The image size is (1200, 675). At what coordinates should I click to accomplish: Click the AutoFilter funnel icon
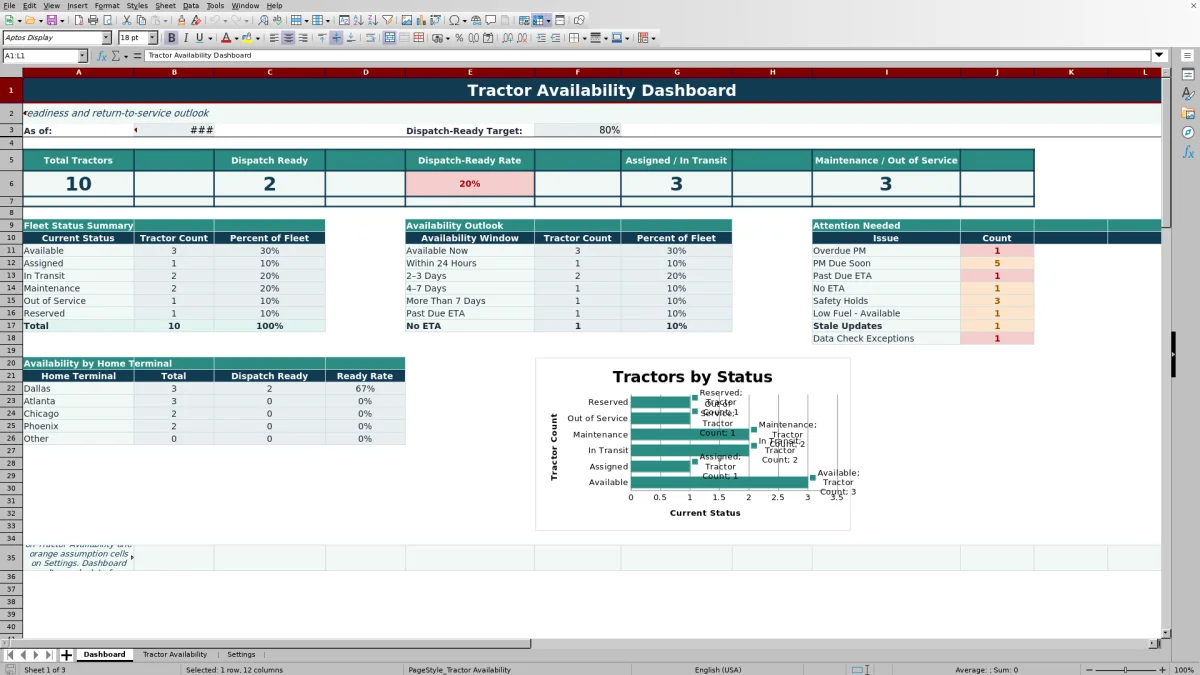[x=387, y=20]
